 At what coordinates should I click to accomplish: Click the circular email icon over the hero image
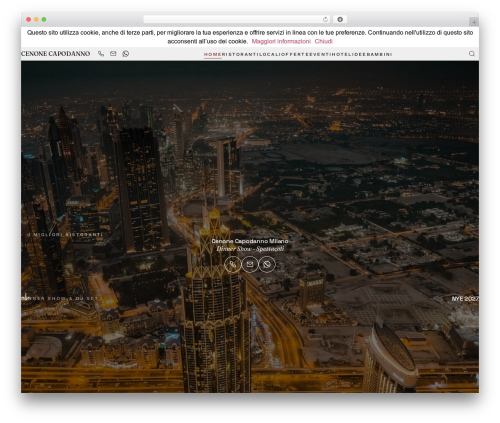[250, 264]
